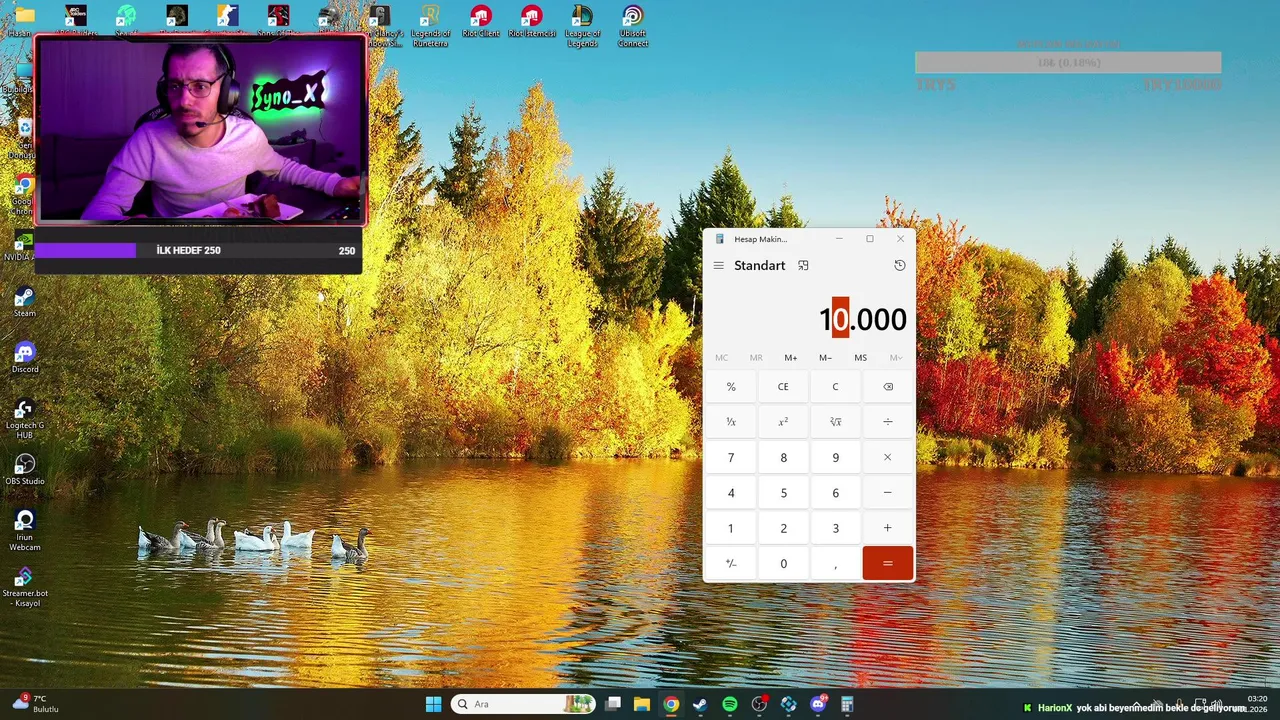Open the Hasan folder on desktop
This screenshot has height=720, width=1280.
tap(23, 21)
